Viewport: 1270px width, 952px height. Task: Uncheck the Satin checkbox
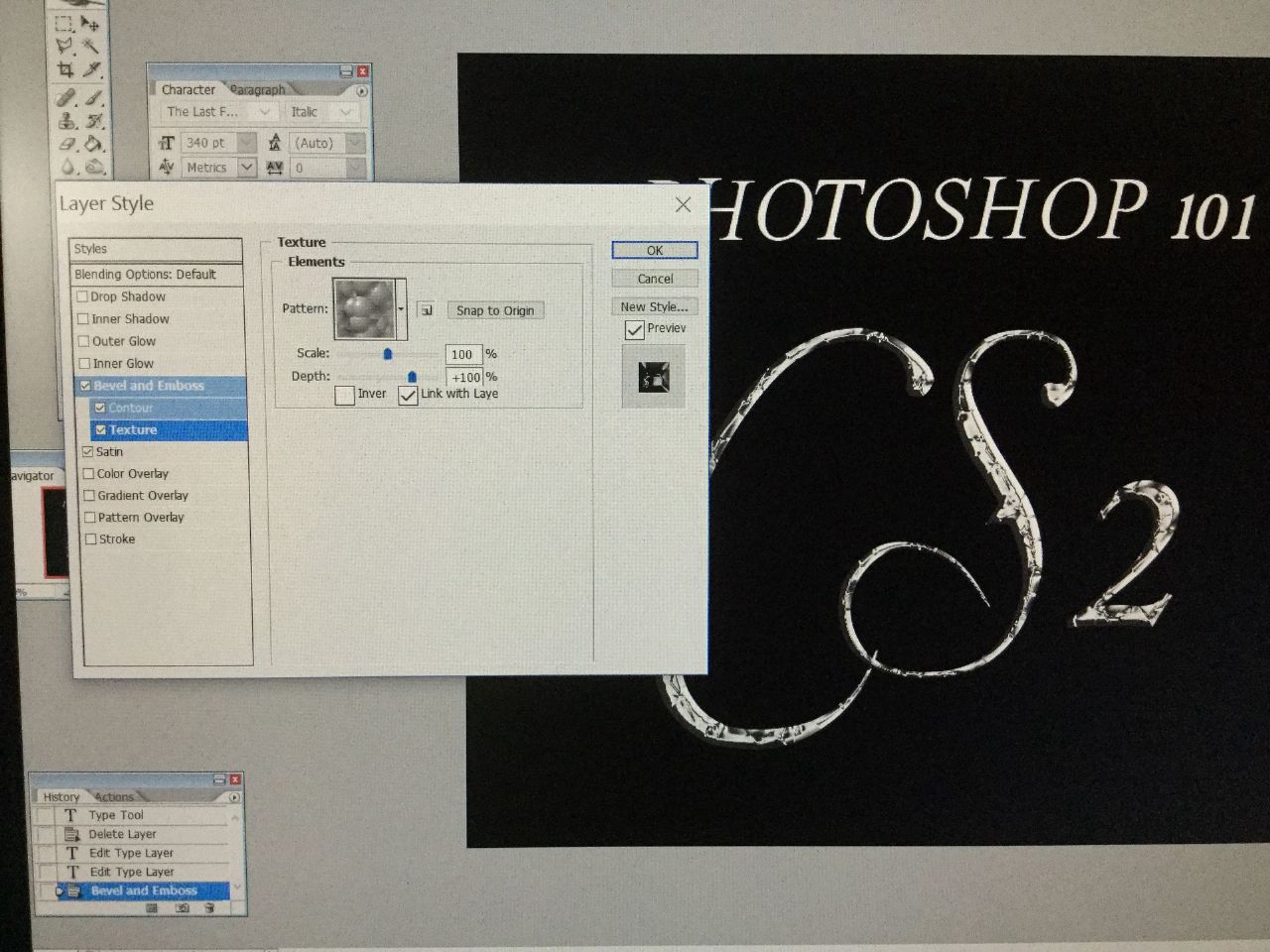coord(87,451)
